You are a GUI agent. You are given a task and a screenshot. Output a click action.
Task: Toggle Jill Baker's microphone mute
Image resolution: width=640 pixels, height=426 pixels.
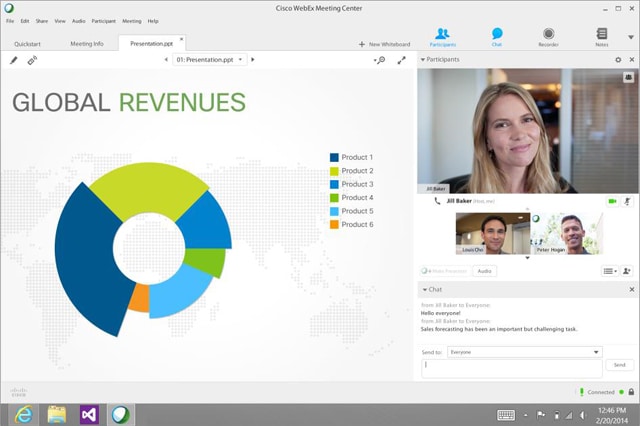pyautogui.click(x=627, y=201)
